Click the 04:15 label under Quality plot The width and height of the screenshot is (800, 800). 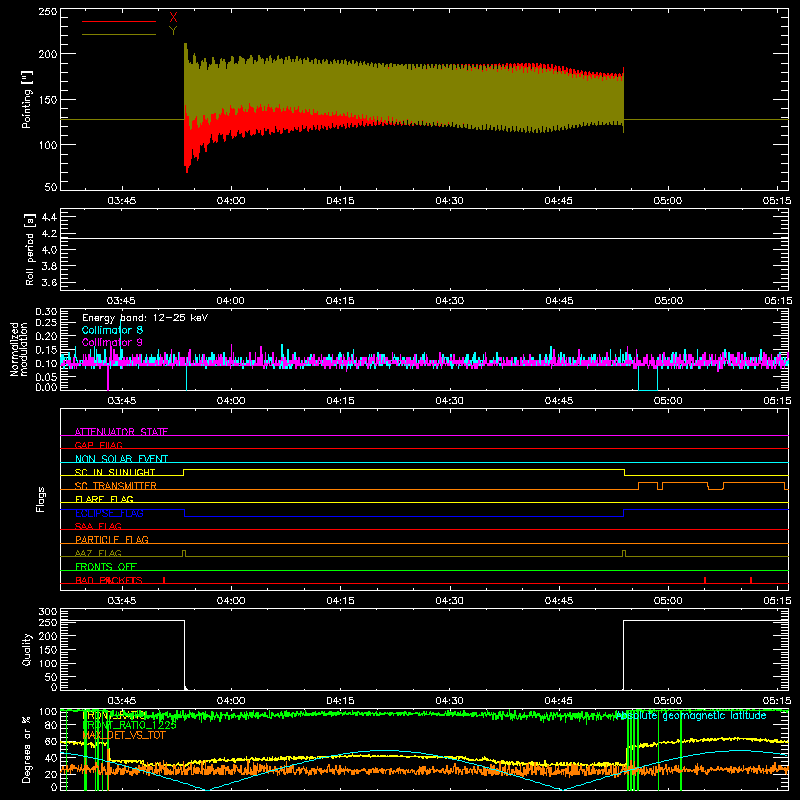point(340,701)
